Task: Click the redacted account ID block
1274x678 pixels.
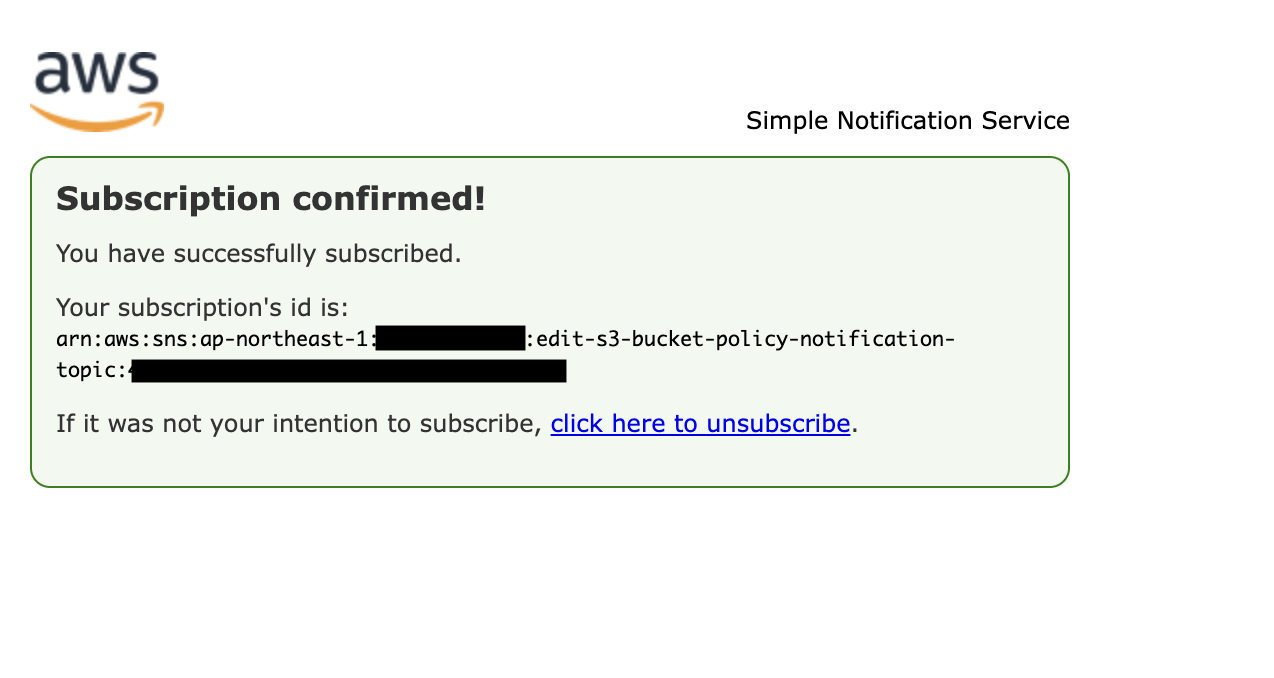Action: pos(451,339)
